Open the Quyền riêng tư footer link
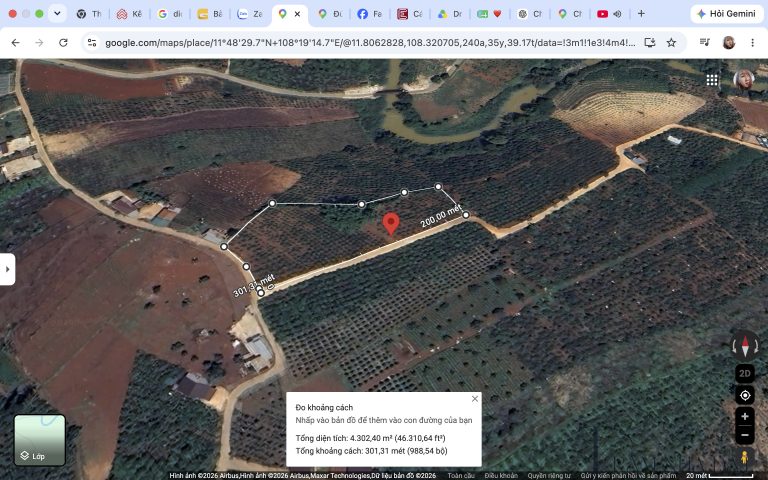768x480 pixels. click(x=549, y=476)
